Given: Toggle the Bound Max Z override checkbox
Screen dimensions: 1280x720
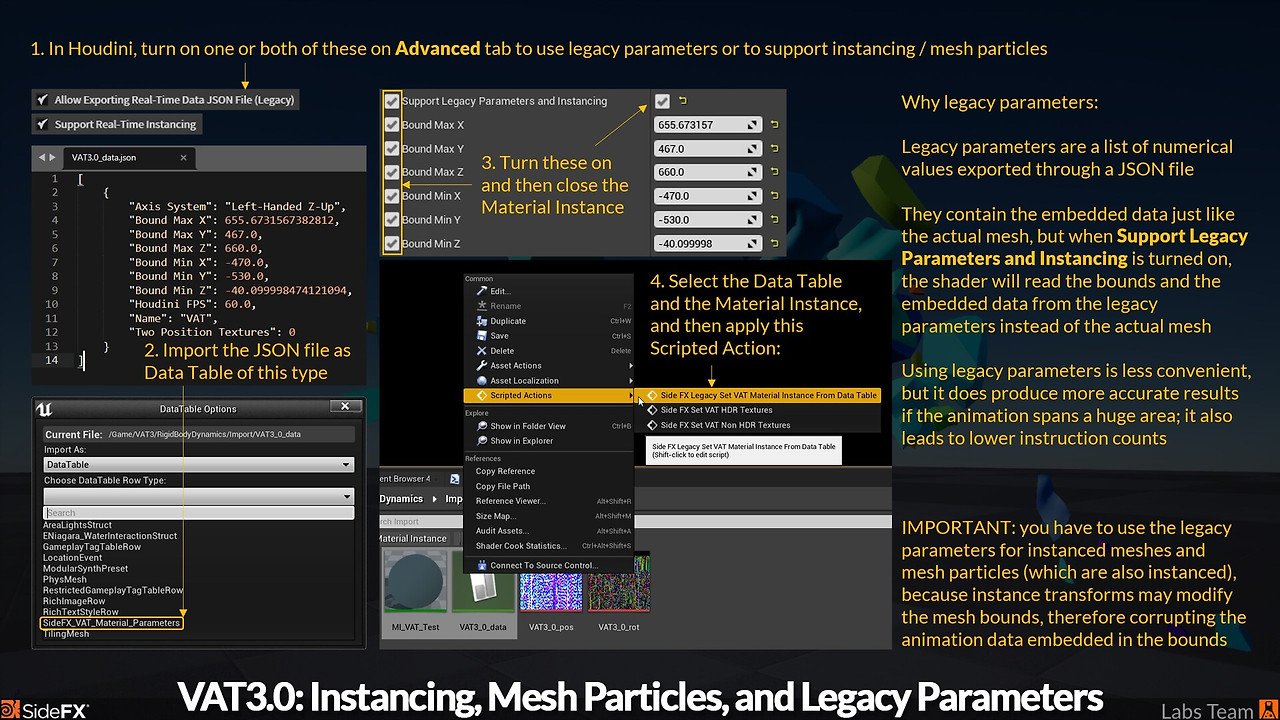Looking at the screenshot, I should 392,172.
